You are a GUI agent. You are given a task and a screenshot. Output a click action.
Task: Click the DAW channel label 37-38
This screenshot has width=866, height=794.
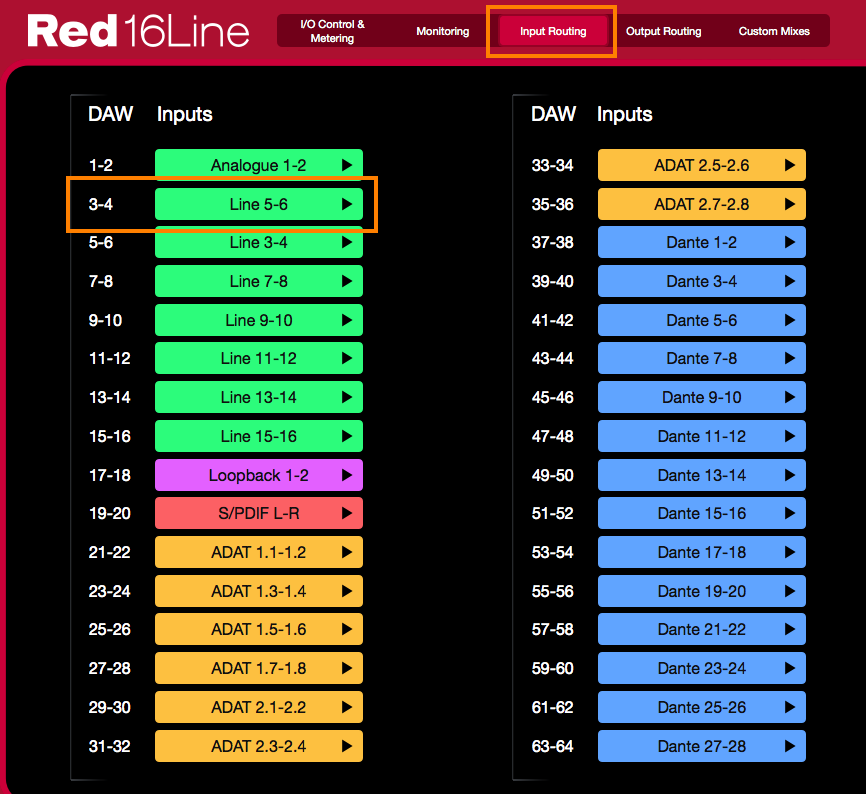tap(552, 242)
